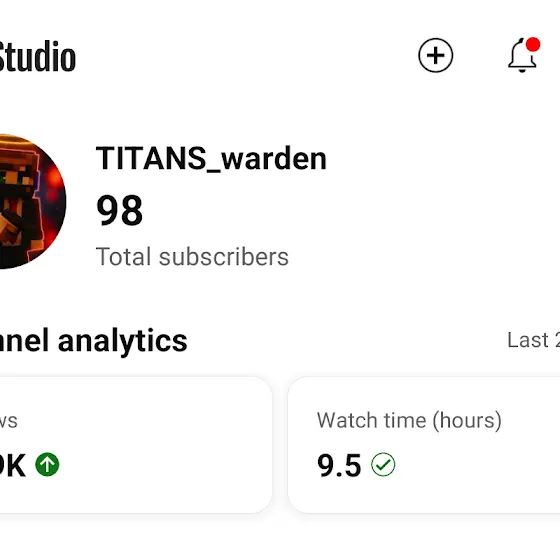This screenshot has width=560, height=560.
Task: Click the Watch time (hours) label
Action: tap(409, 421)
